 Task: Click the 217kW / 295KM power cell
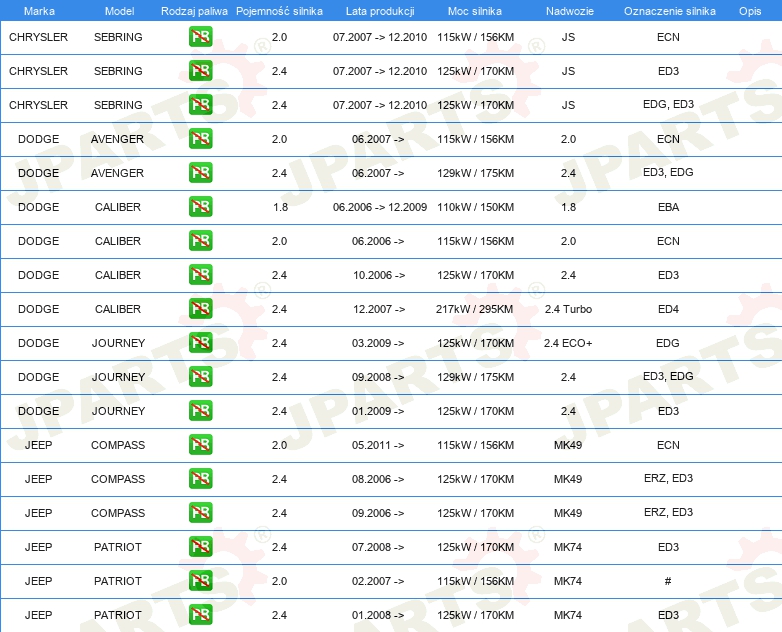point(475,309)
